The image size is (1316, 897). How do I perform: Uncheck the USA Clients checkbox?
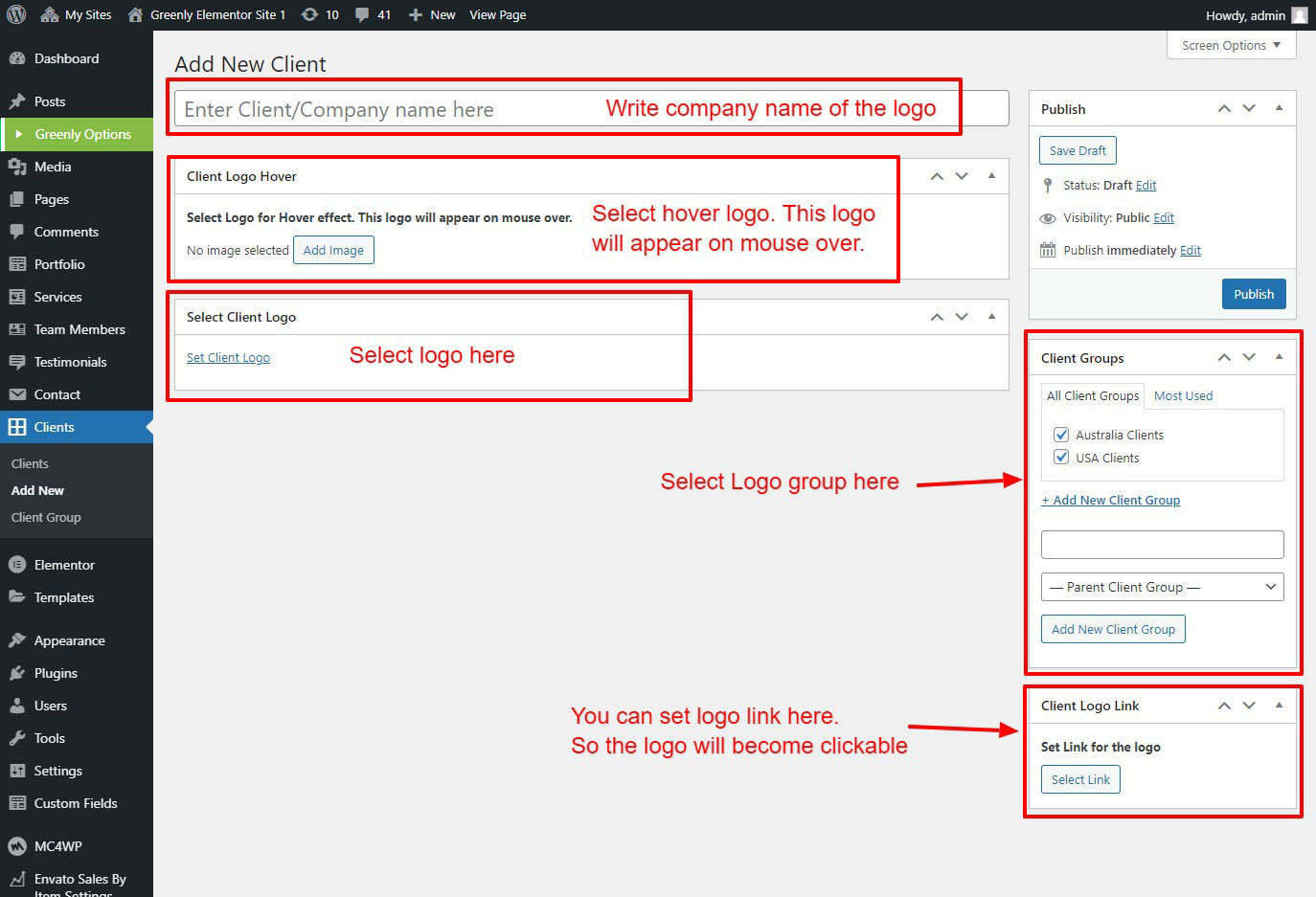(x=1061, y=458)
